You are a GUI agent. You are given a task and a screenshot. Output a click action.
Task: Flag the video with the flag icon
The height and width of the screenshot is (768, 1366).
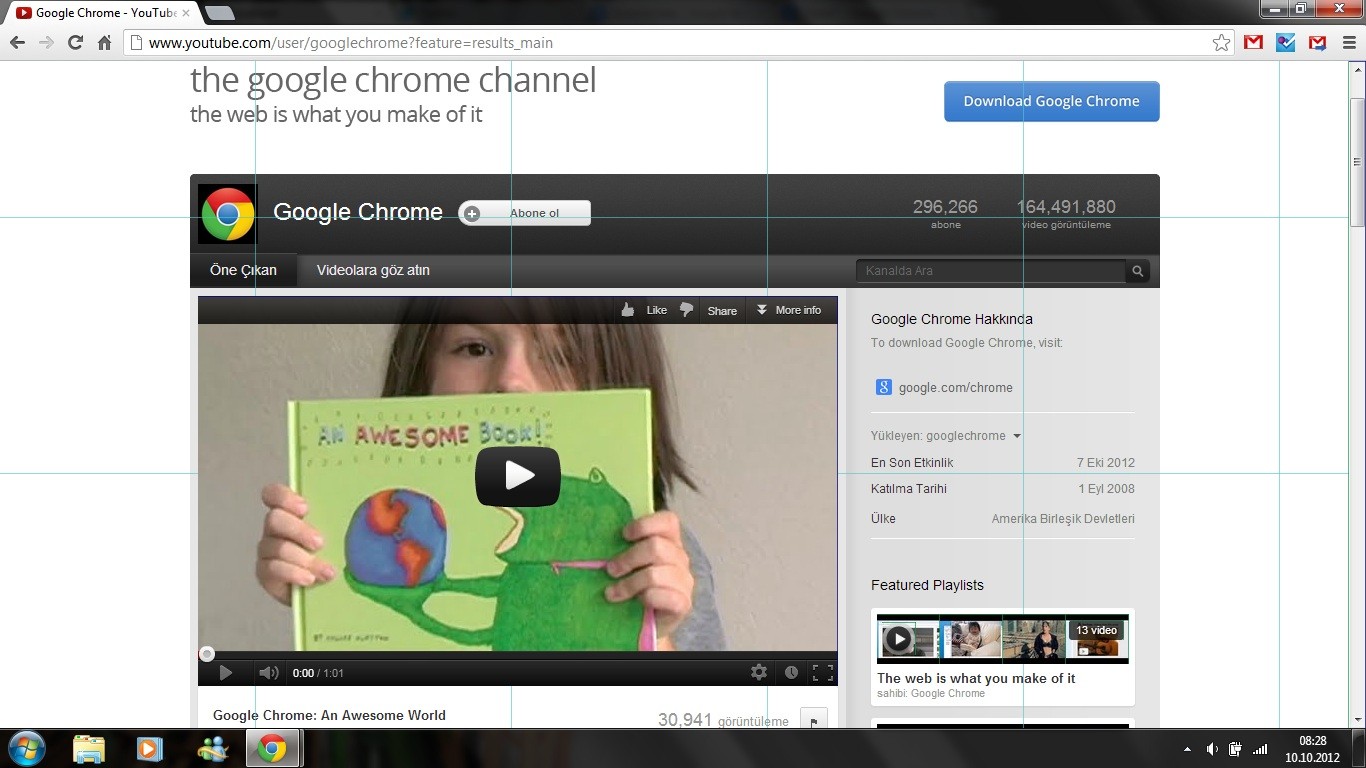click(x=814, y=720)
